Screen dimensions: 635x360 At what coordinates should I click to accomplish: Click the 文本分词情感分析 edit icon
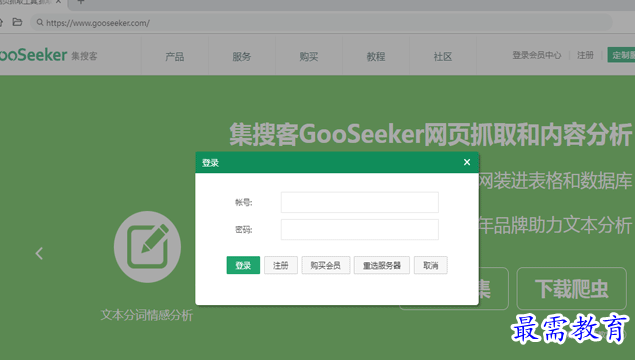[x=147, y=247]
